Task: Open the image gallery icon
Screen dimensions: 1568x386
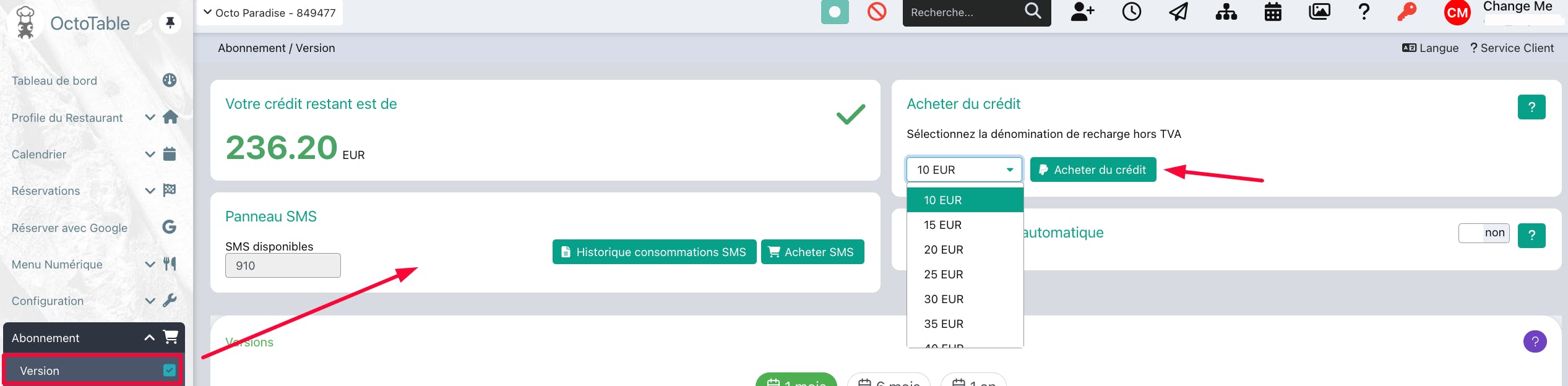Action: (x=1319, y=12)
